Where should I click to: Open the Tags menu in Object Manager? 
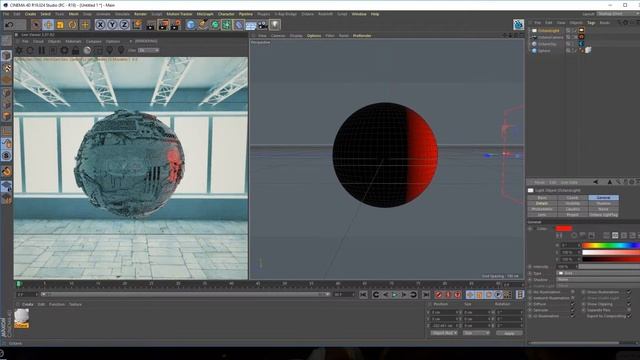click(591, 23)
